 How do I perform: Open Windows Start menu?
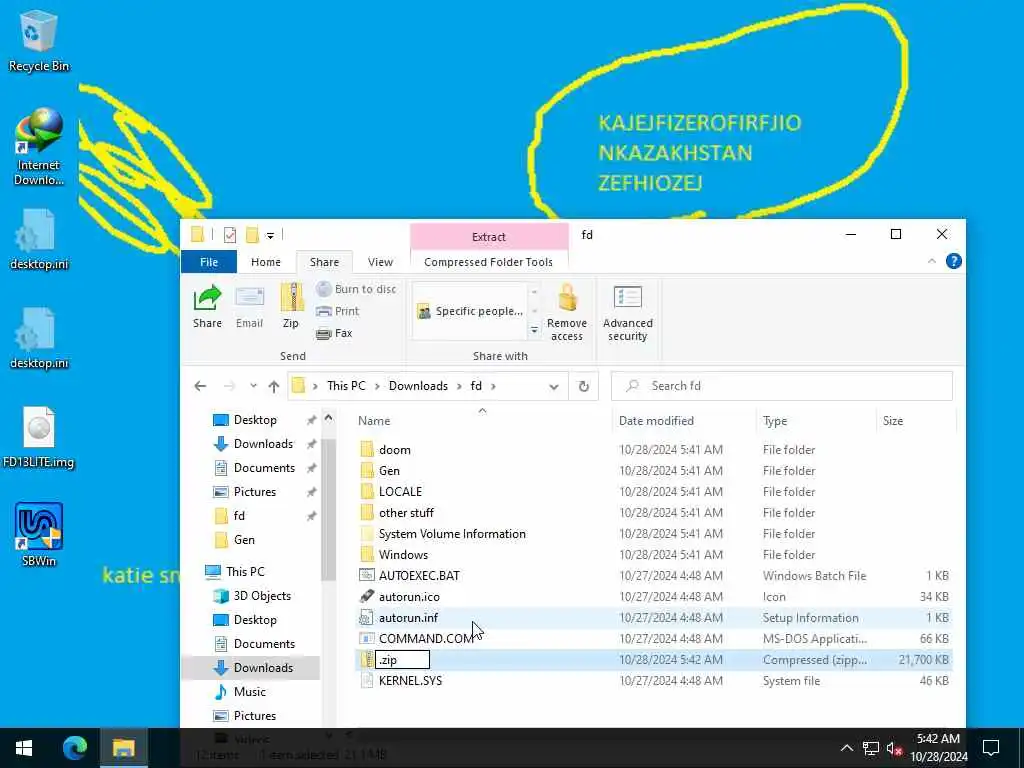24,748
